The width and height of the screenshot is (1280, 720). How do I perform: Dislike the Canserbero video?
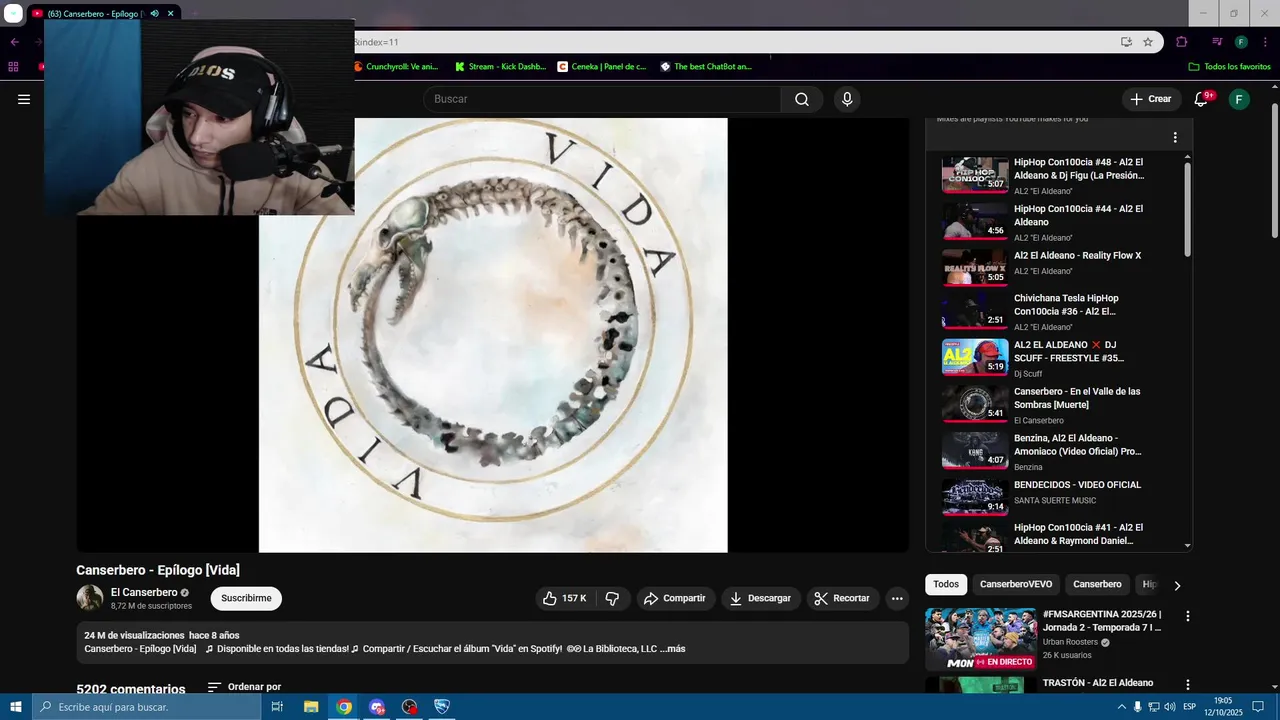tap(612, 598)
